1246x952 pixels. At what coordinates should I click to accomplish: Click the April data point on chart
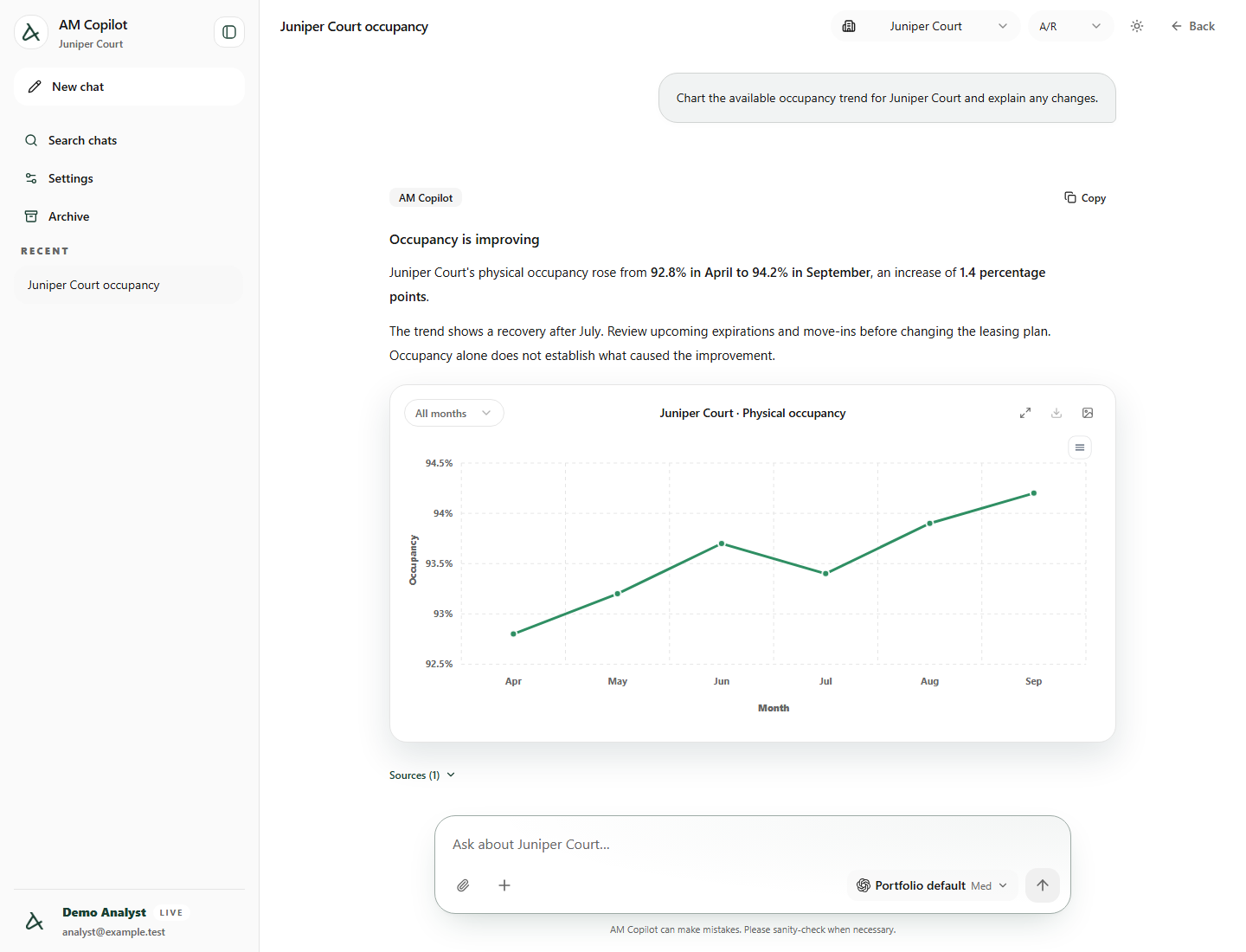coord(513,634)
